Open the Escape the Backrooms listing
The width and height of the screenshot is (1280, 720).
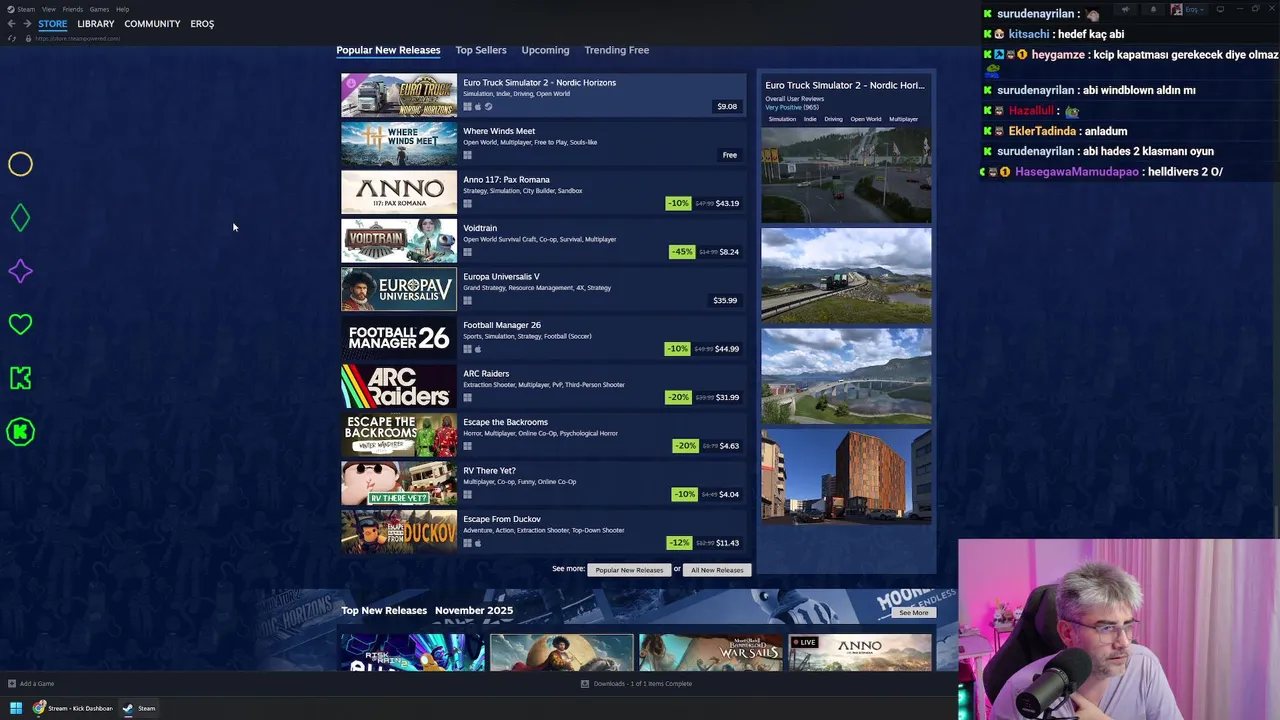click(x=544, y=435)
